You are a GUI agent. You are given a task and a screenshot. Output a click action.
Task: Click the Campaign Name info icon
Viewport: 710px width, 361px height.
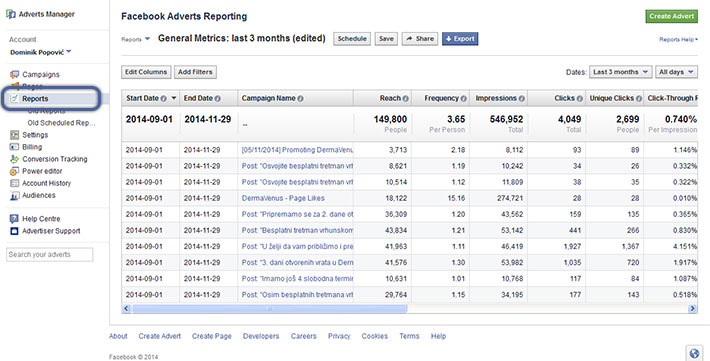(x=300, y=98)
